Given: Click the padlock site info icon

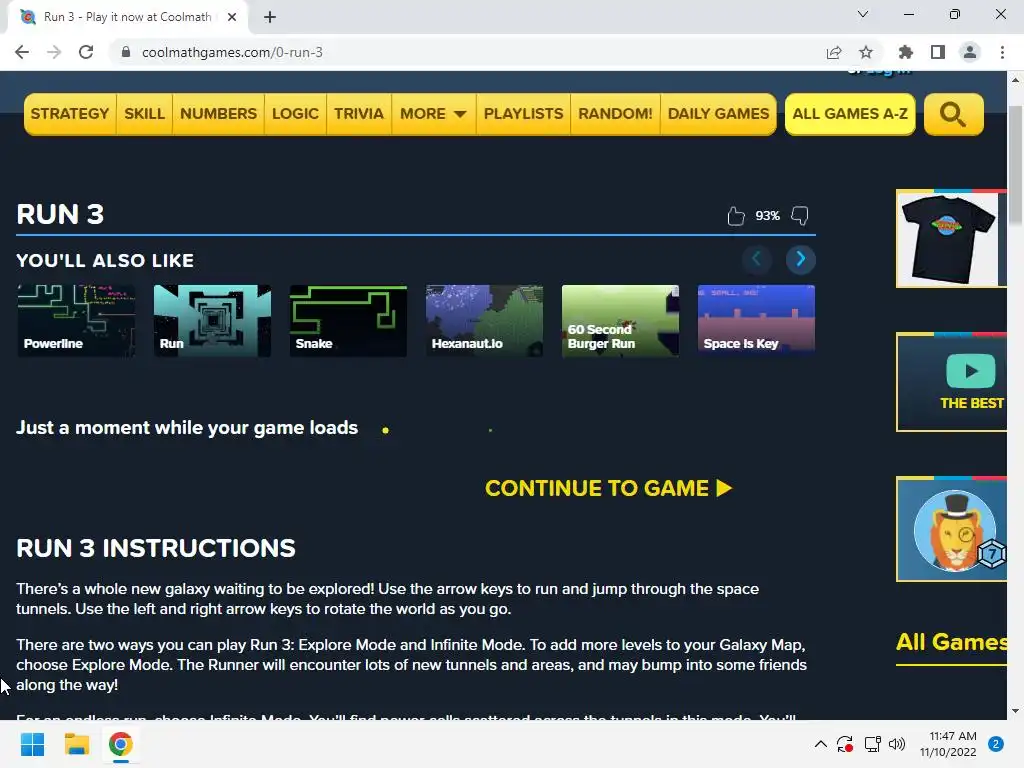Looking at the screenshot, I should point(126,52).
